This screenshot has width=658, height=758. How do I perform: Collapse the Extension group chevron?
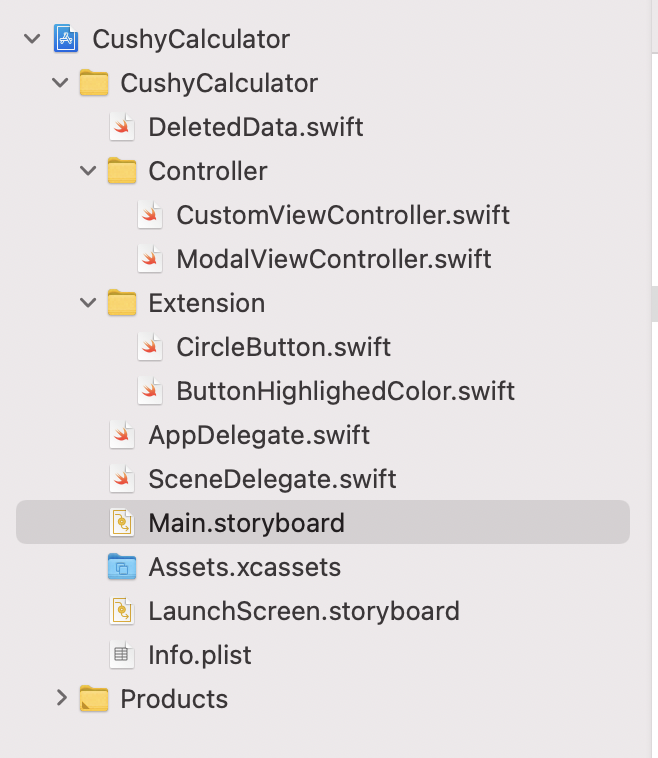[x=88, y=303]
